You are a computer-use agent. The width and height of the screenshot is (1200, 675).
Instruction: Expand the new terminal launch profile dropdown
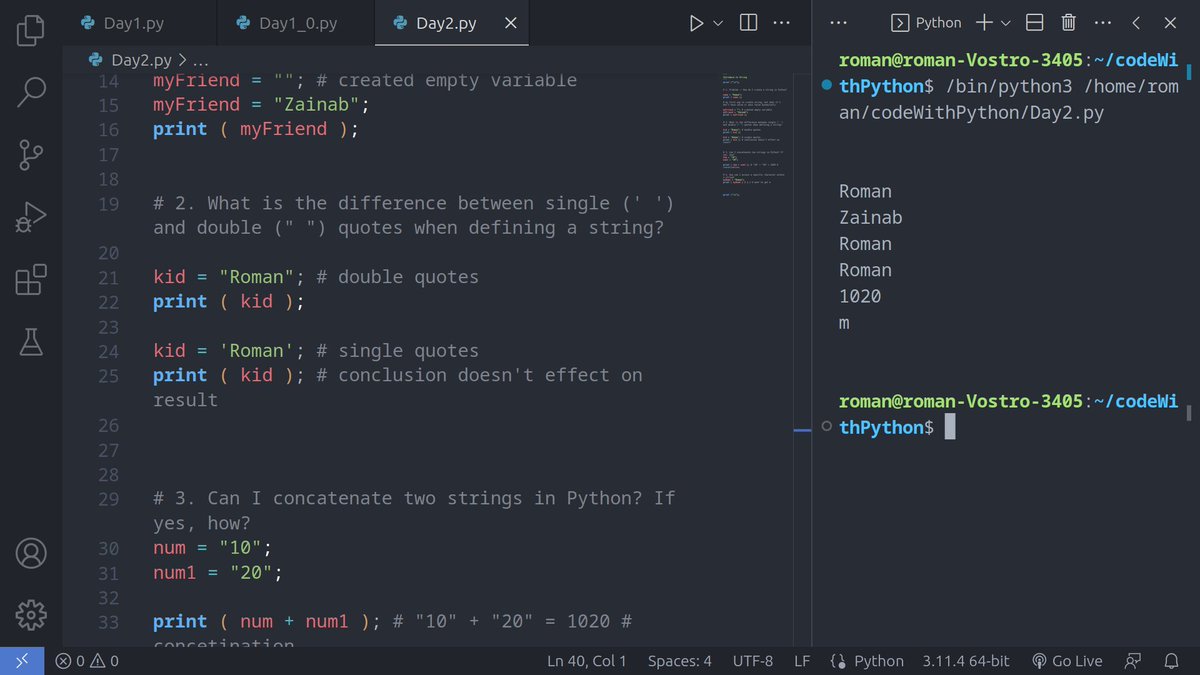(x=1006, y=23)
